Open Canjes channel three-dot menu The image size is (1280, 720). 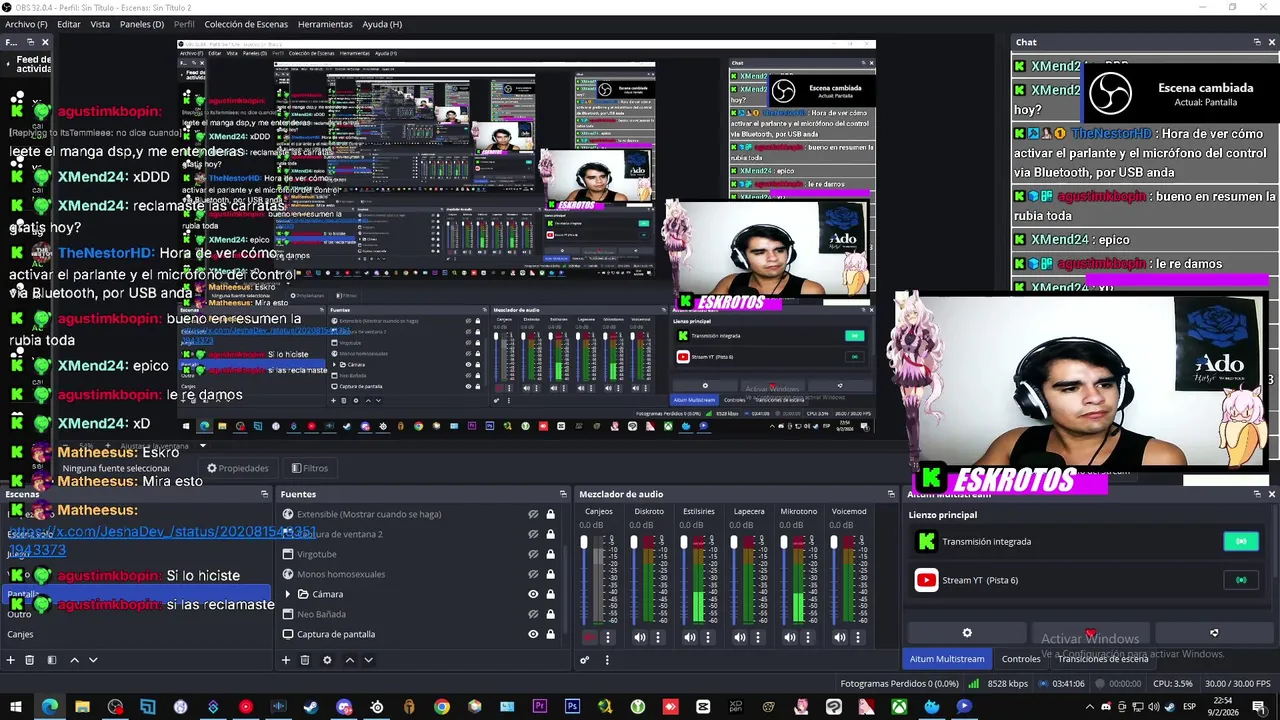tap(607, 637)
